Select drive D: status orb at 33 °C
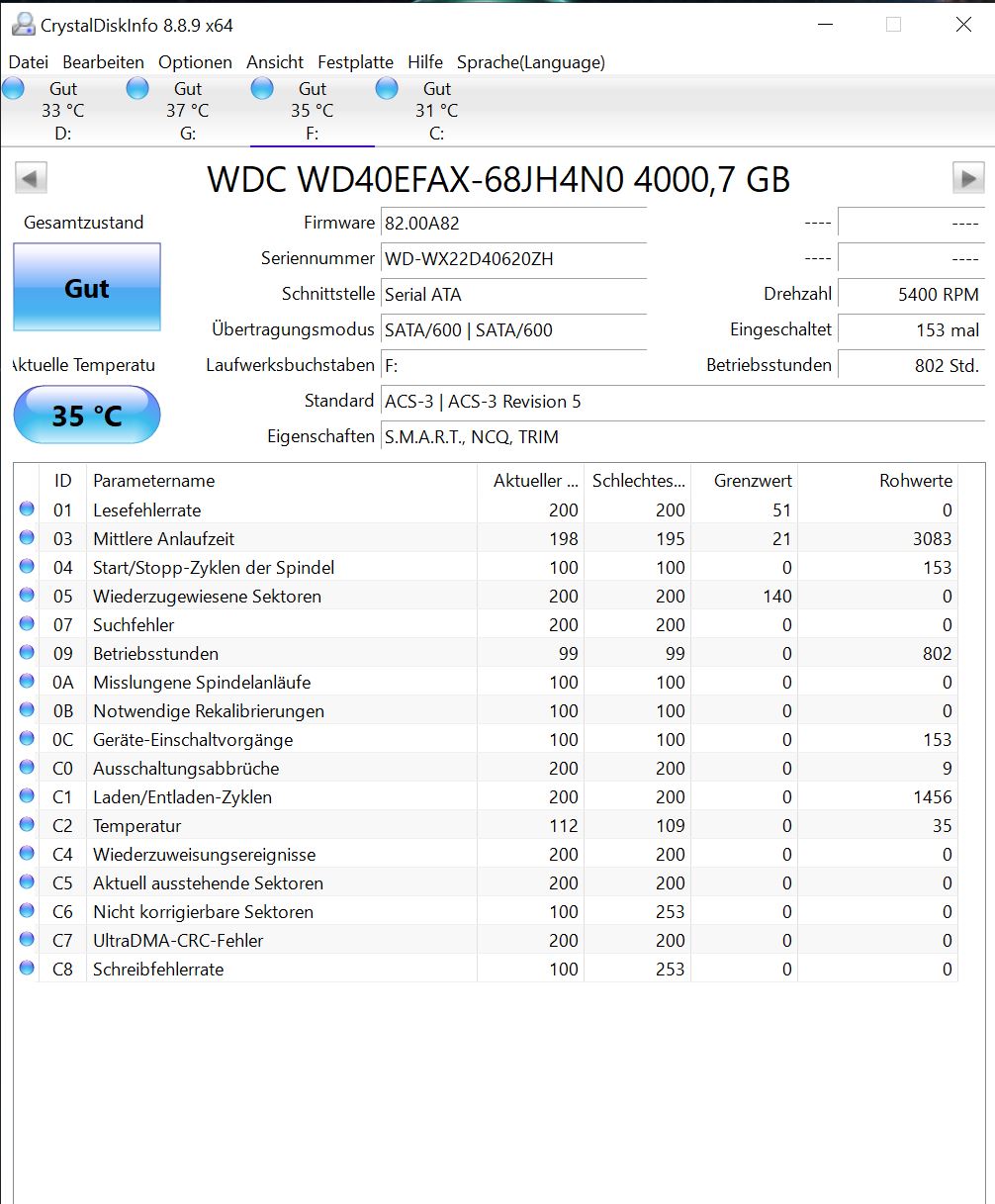Image resolution: width=995 pixels, height=1204 pixels. (x=13, y=89)
